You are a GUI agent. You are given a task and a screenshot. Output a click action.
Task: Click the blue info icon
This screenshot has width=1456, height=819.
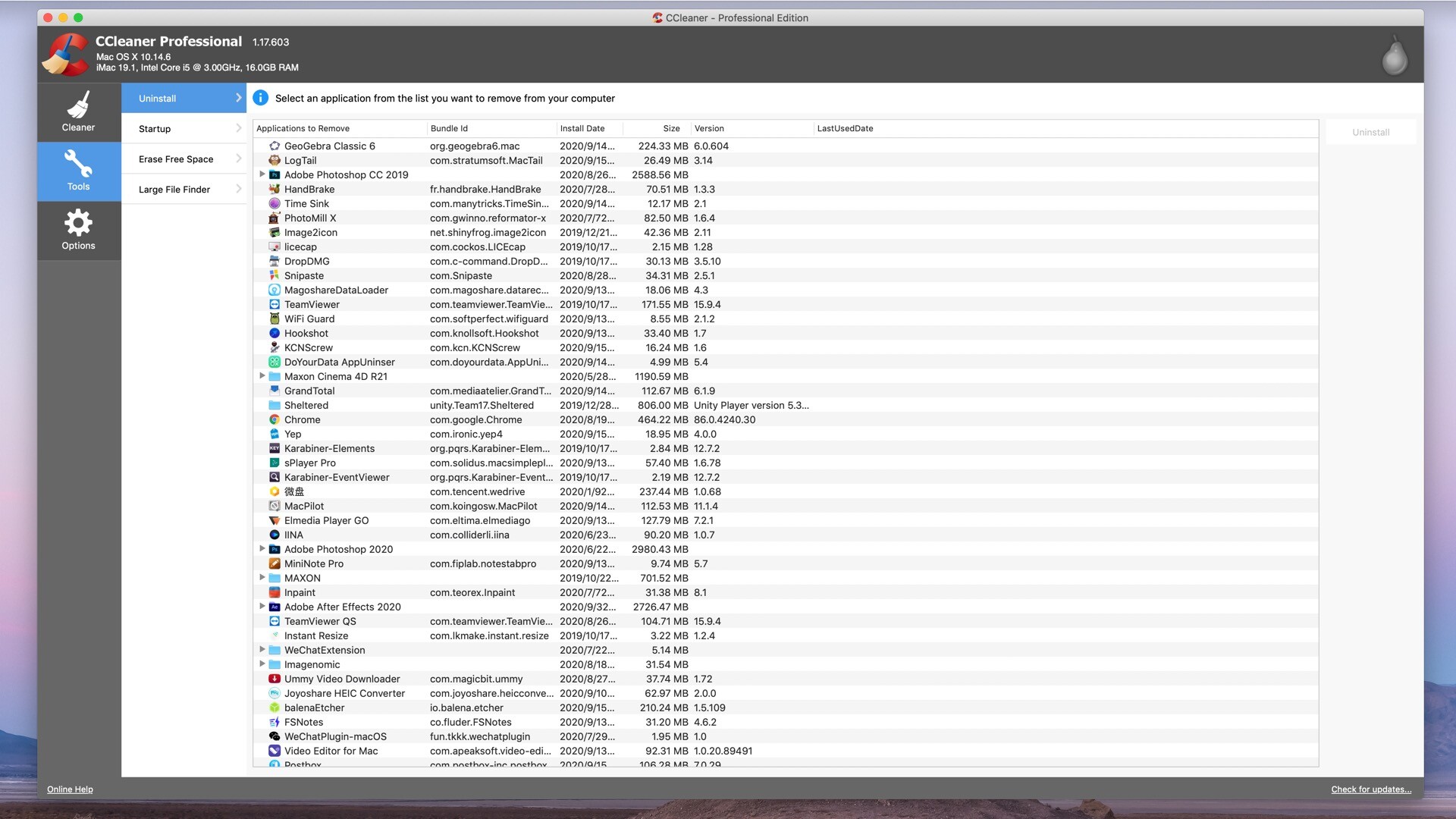tap(260, 98)
